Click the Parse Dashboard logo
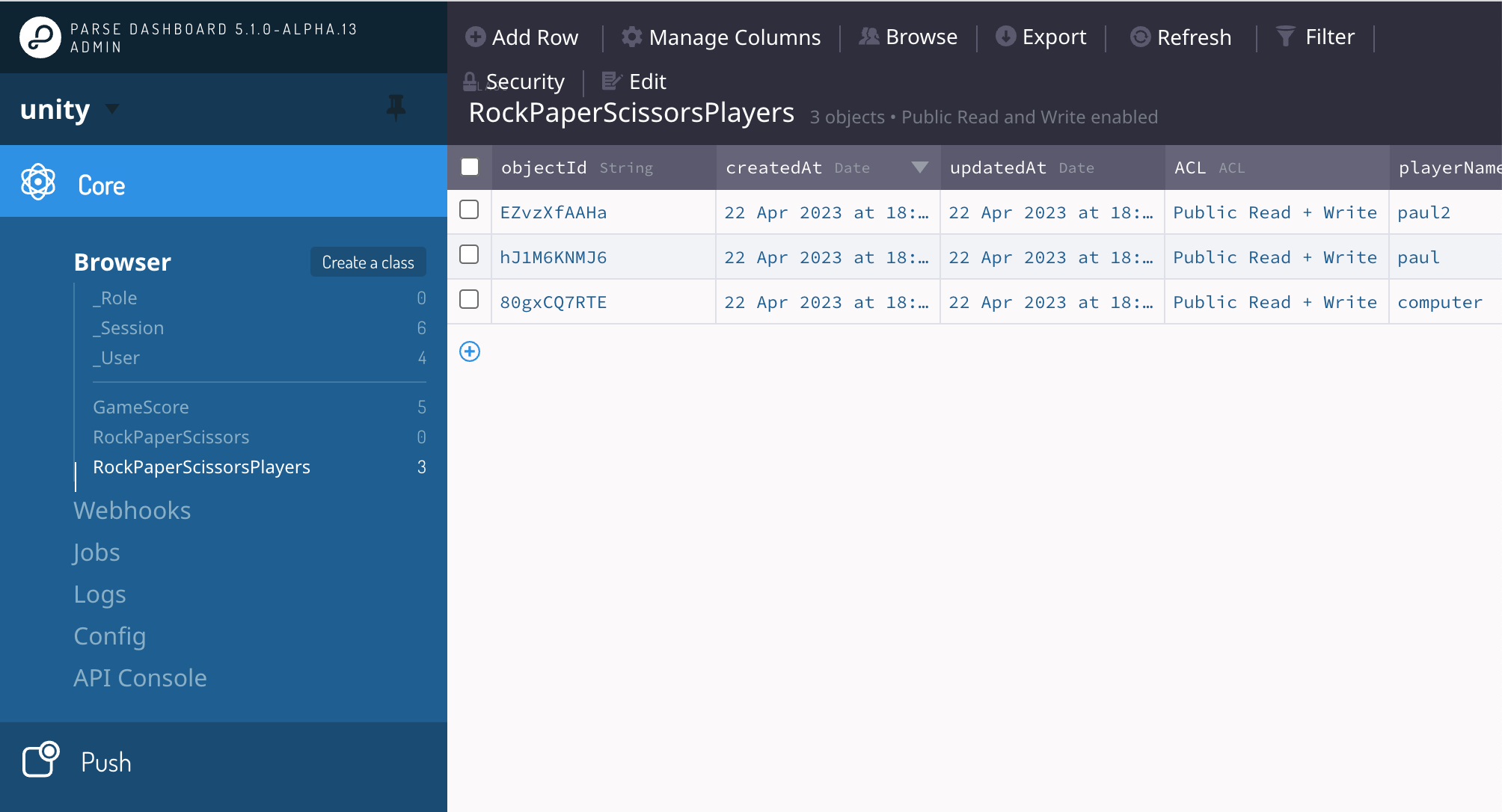 click(x=38, y=35)
